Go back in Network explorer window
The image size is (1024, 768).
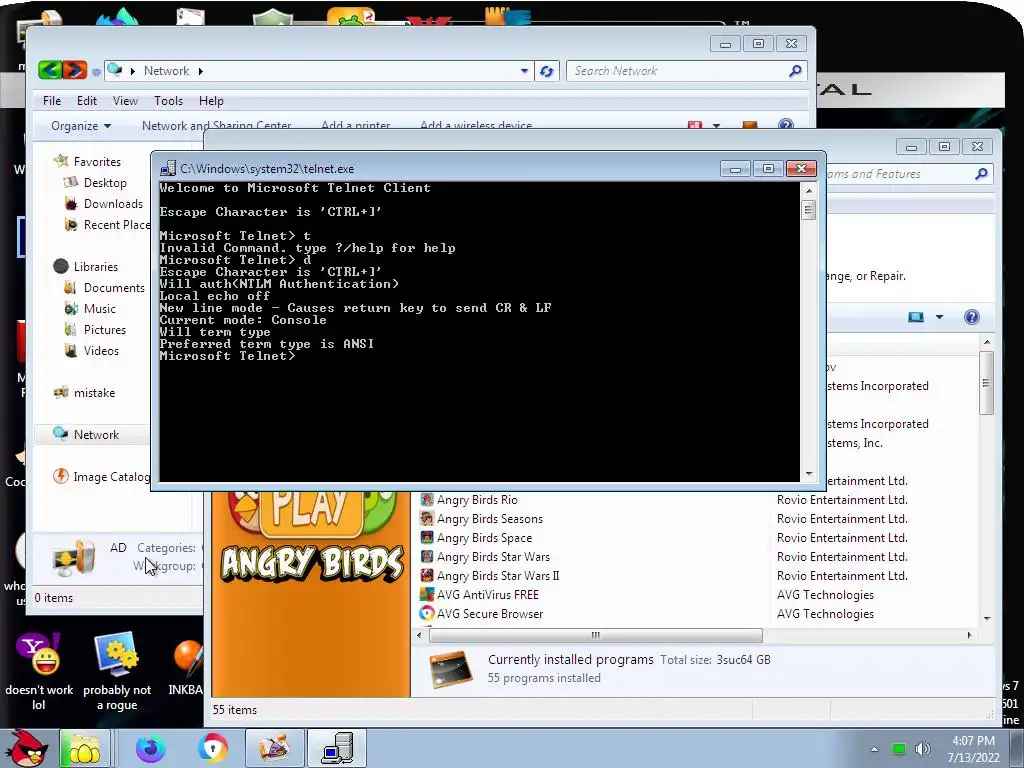click(50, 70)
